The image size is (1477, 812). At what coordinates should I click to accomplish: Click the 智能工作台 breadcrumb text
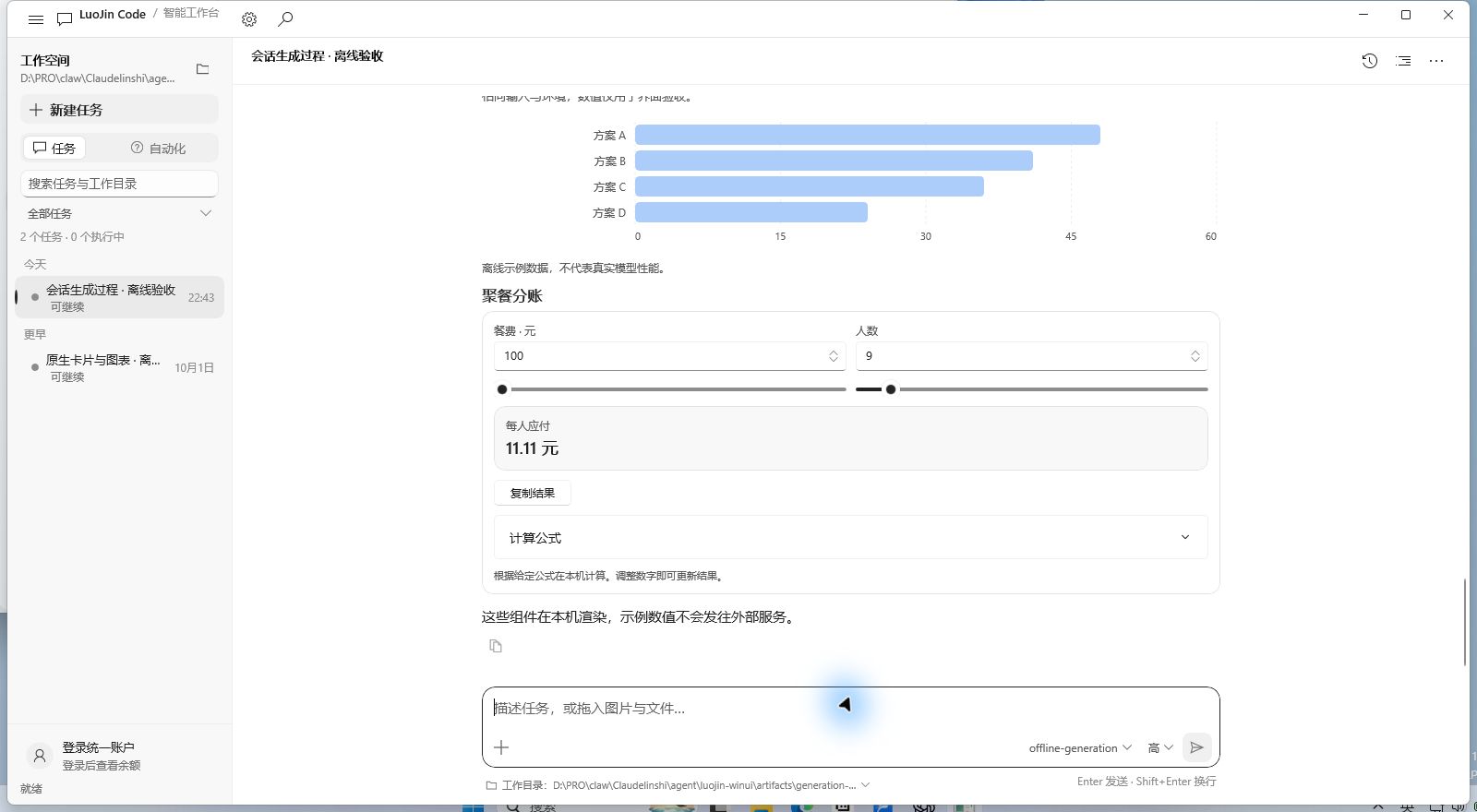[191, 13]
